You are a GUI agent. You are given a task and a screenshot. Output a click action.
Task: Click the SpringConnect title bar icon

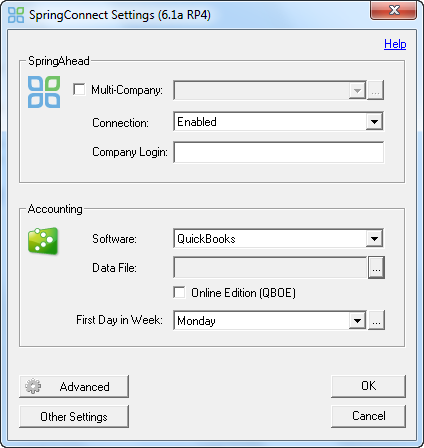(x=16, y=15)
